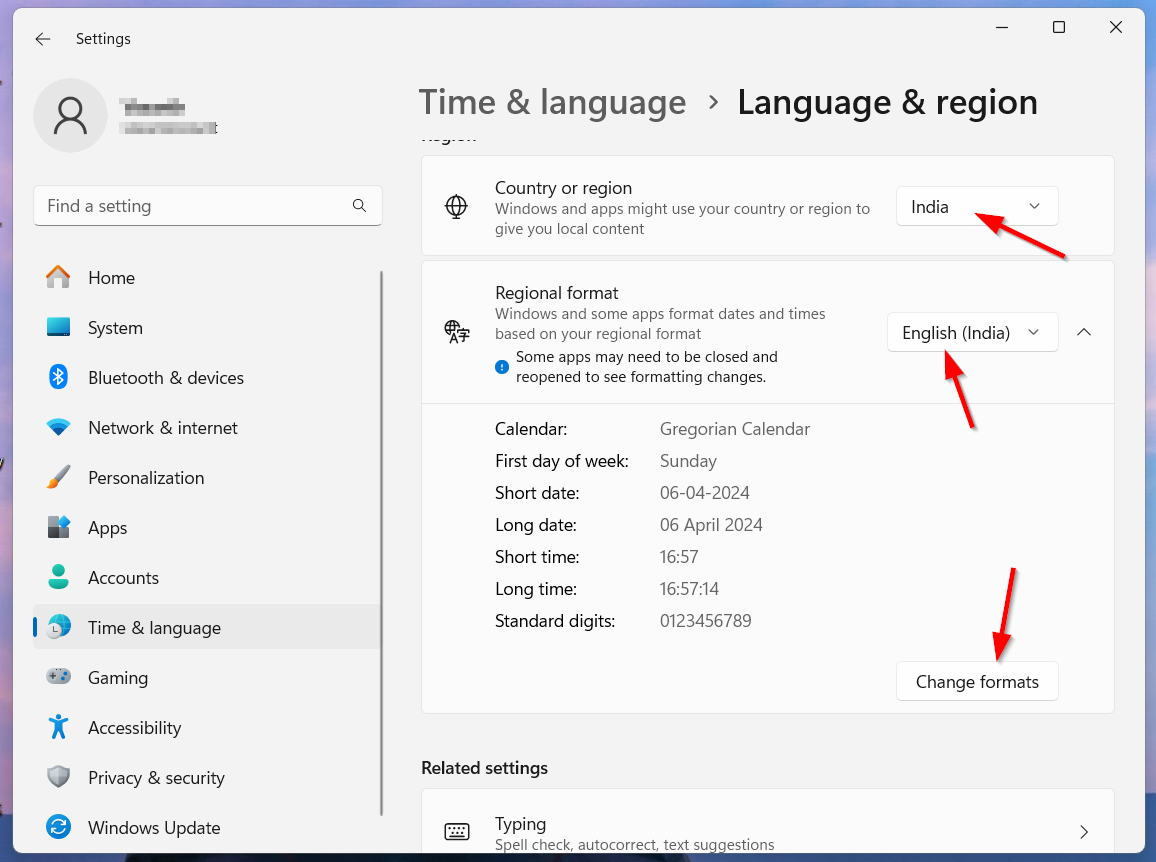1156x862 pixels.
Task: Open Windows Update page
Action: pos(207,827)
